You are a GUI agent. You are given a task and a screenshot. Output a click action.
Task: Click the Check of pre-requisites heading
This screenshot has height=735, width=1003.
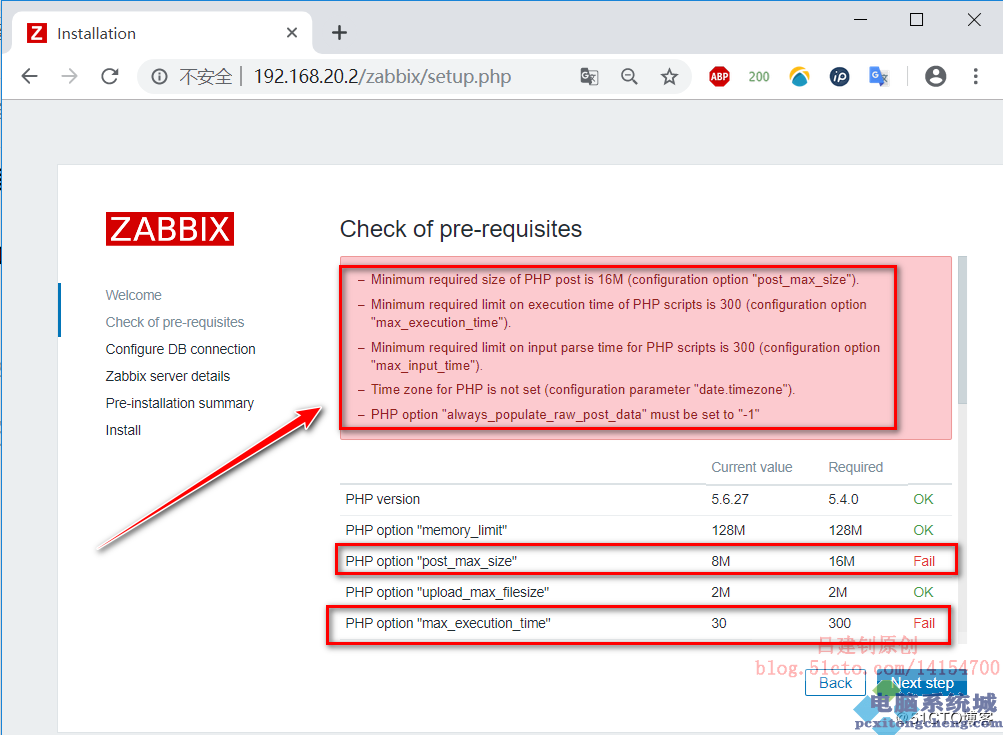coord(461,229)
